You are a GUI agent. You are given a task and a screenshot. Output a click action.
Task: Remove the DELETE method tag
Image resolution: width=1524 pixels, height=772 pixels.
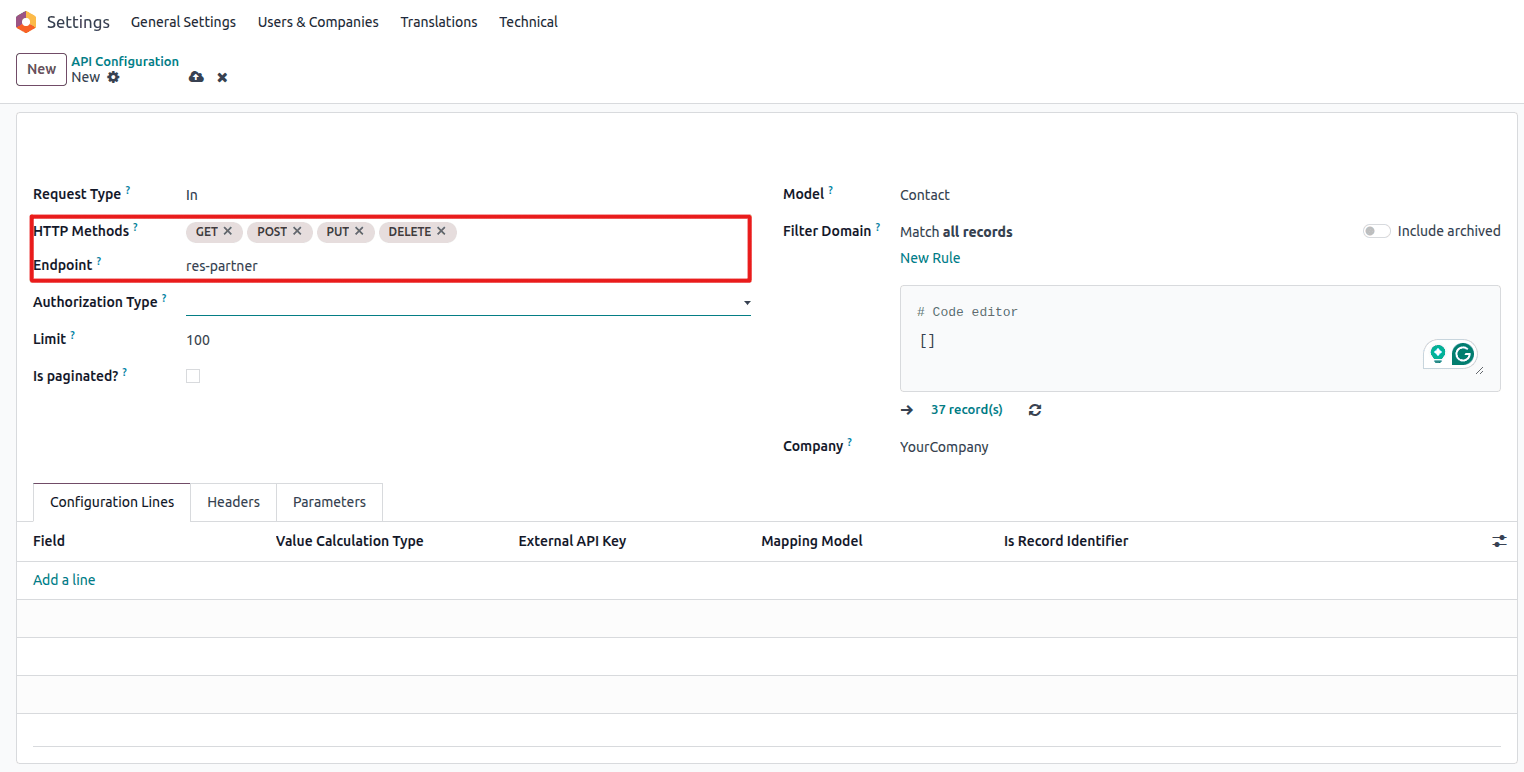click(441, 231)
